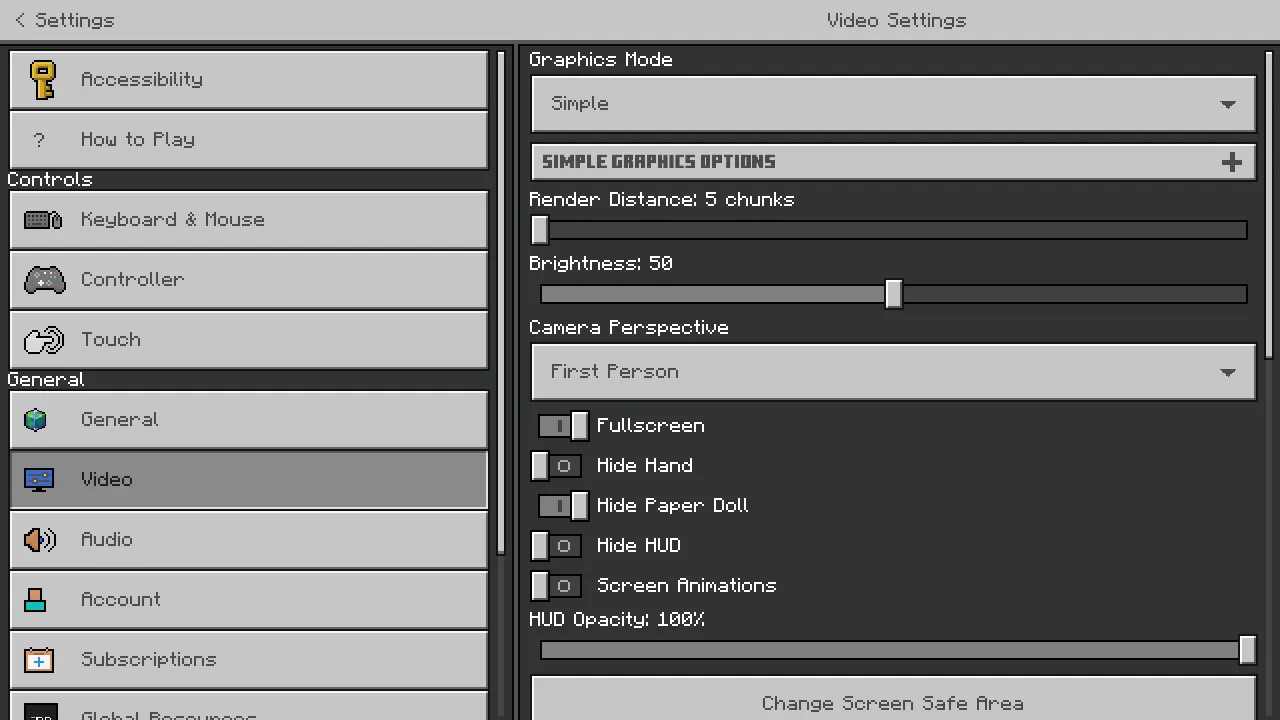Viewport: 1280px width, 720px height.
Task: Click the grass block General icon
Action: (36, 420)
